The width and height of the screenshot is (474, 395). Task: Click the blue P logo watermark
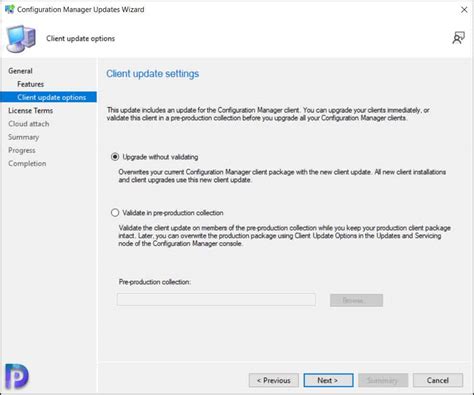(x=17, y=376)
